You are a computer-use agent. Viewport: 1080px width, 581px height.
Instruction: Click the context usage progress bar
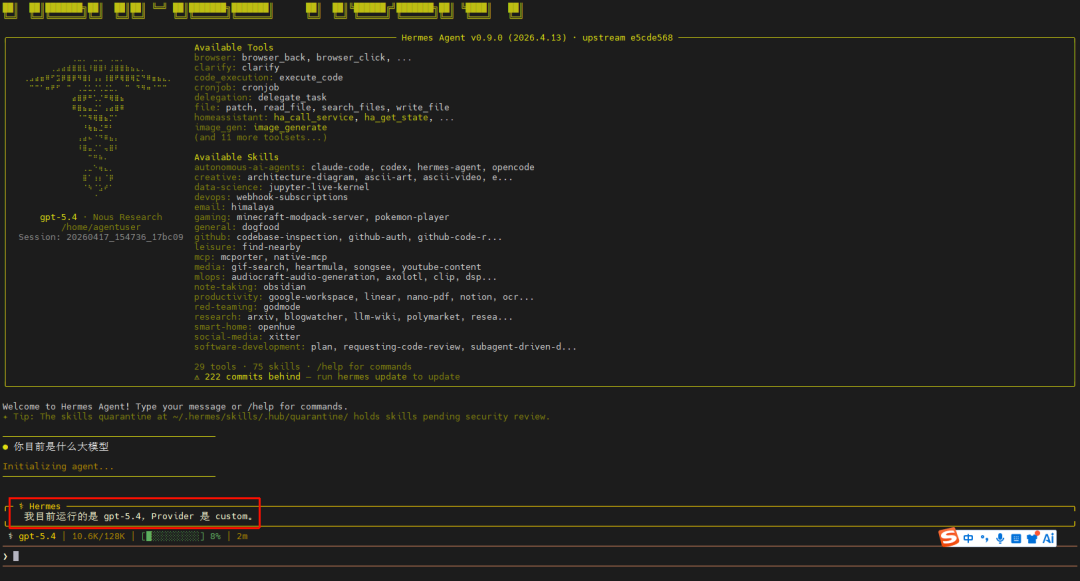[x=173, y=536]
